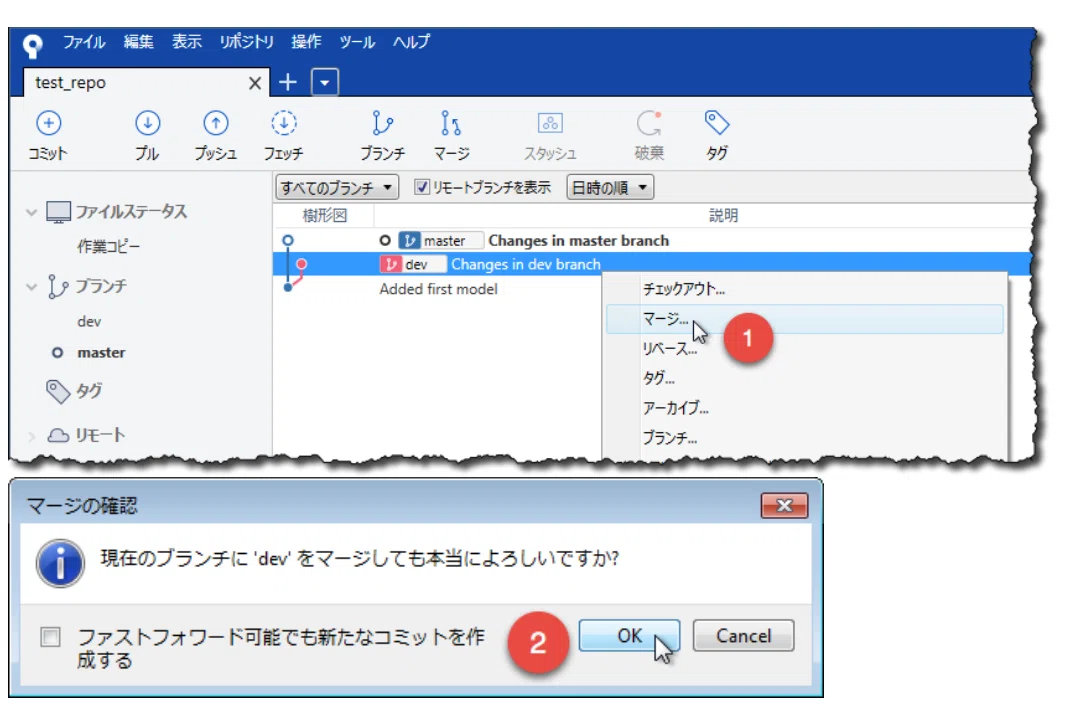Choose マージ... from context menu
Viewport: 1068px width, 714px height.
click(804, 319)
